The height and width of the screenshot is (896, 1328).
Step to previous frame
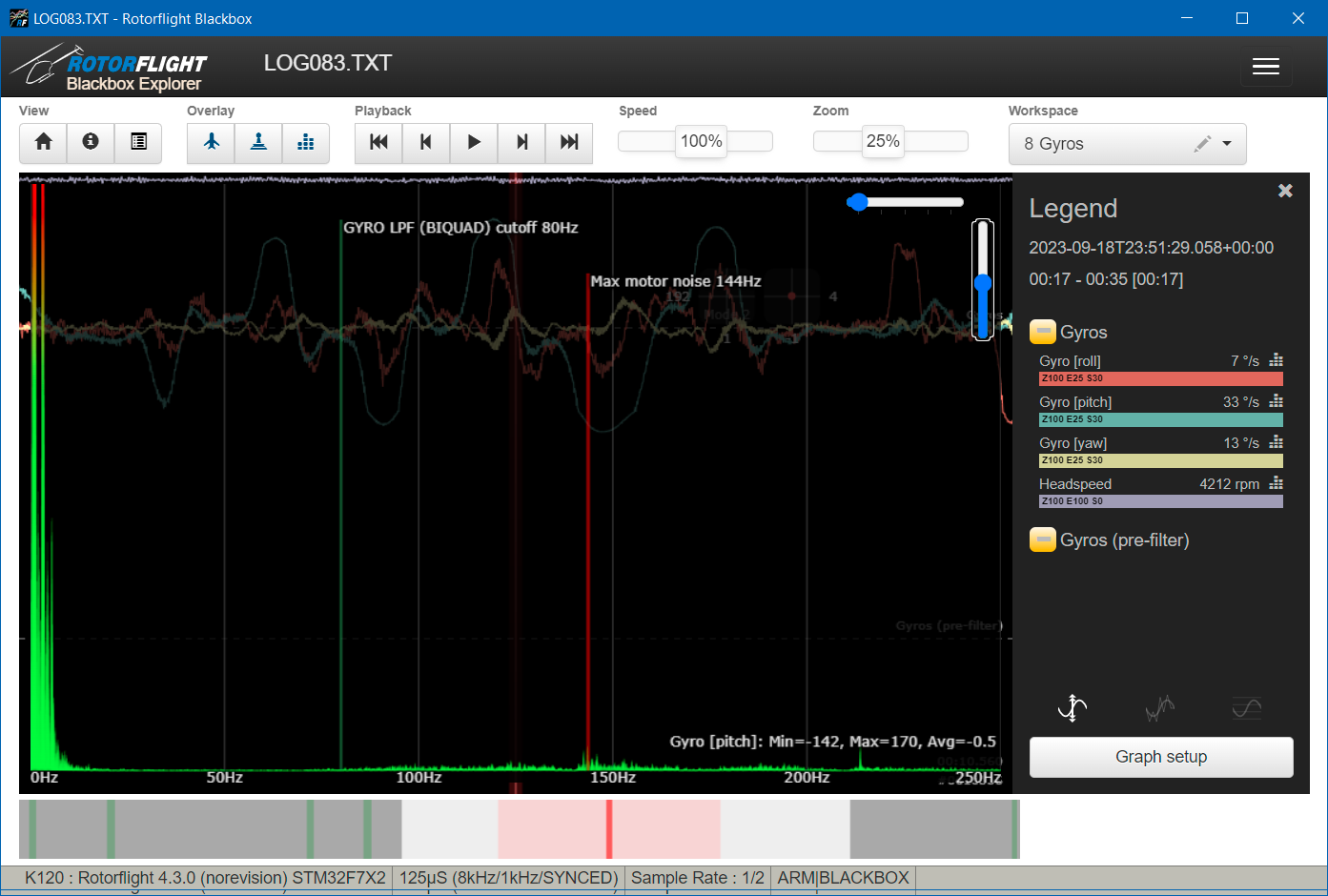426,142
